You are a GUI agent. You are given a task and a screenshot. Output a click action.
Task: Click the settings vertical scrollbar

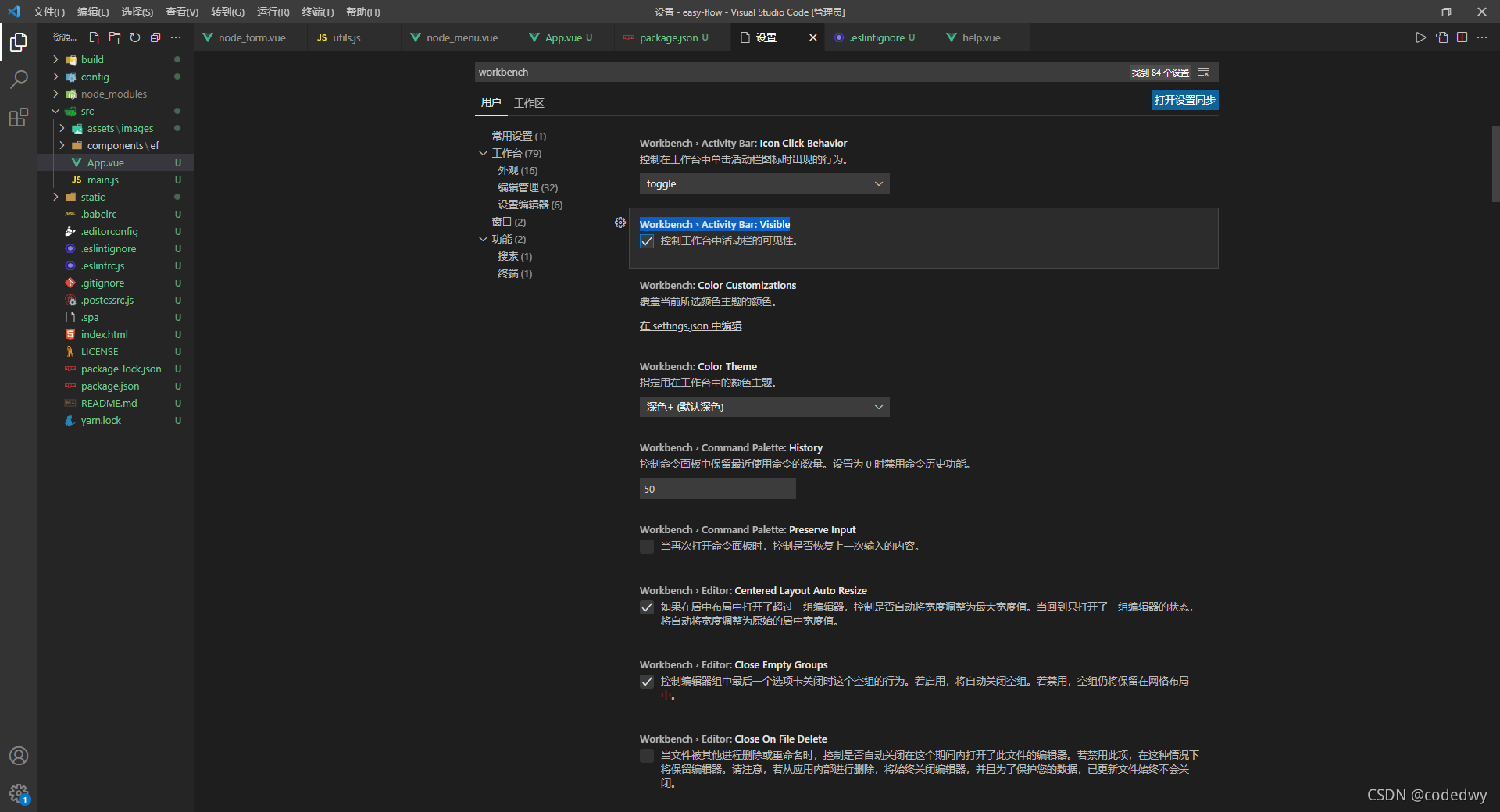tap(1495, 164)
